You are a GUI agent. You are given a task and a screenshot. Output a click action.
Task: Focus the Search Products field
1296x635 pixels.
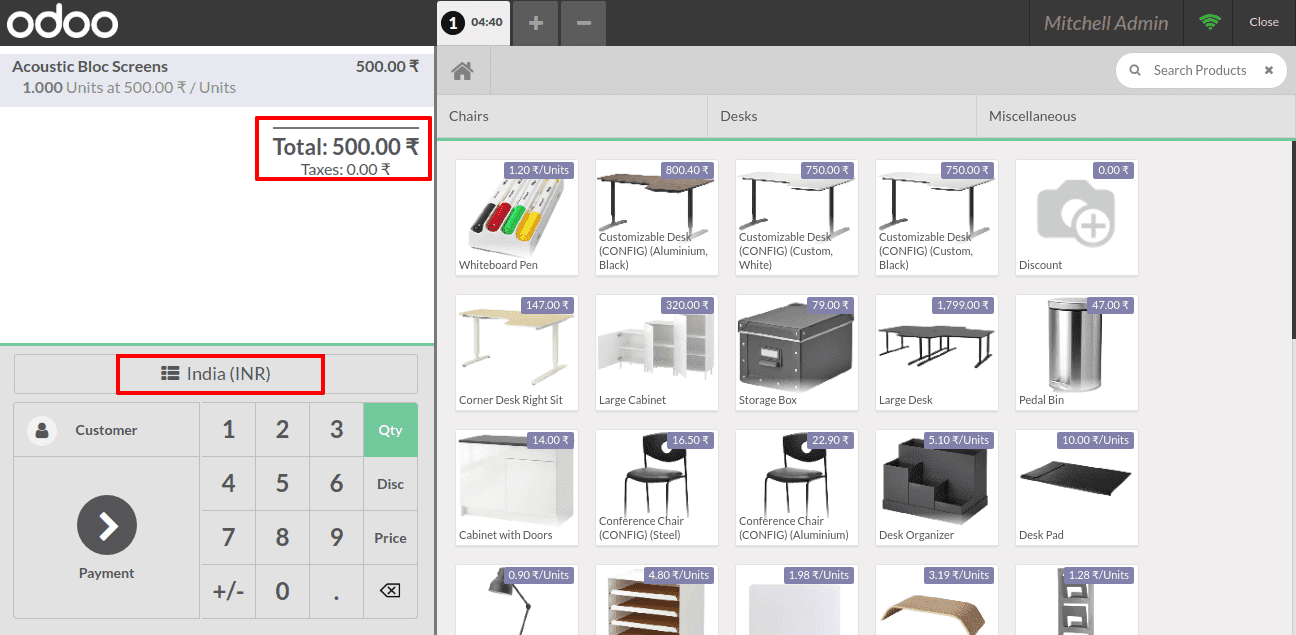[x=1201, y=70]
